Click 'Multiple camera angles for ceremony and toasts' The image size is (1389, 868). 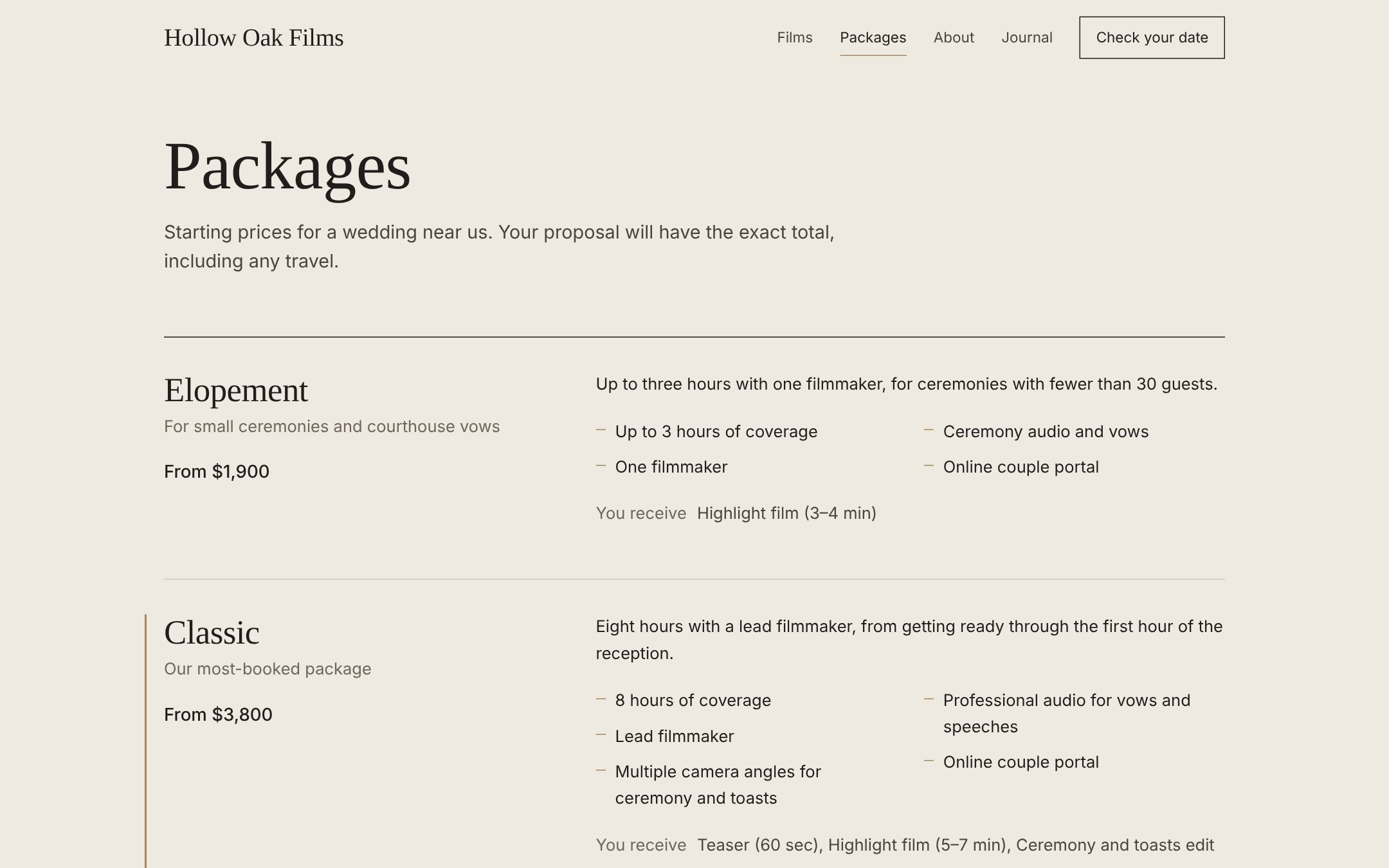718,784
